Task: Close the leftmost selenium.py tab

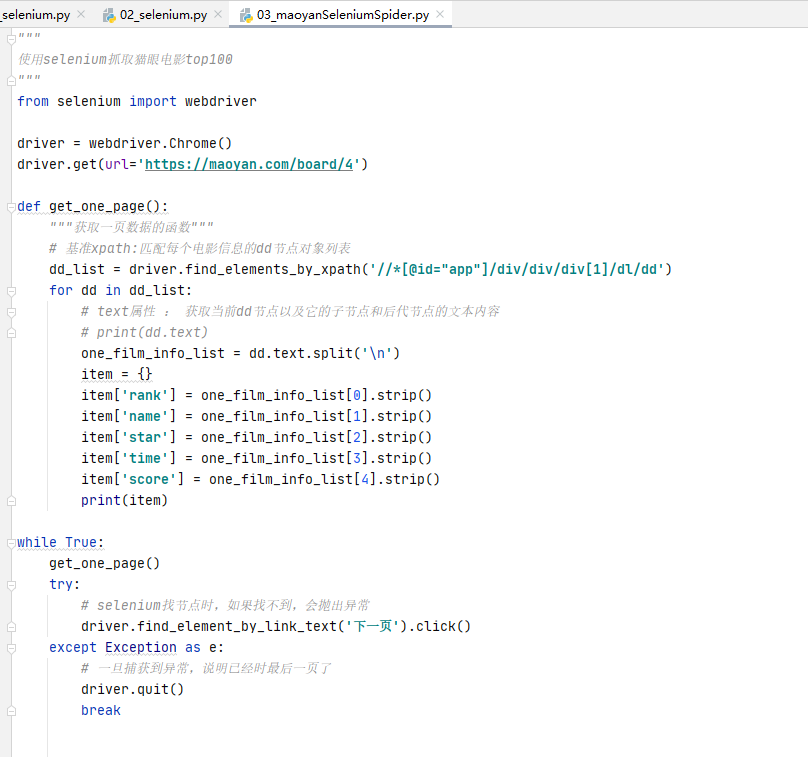Action: coord(81,14)
